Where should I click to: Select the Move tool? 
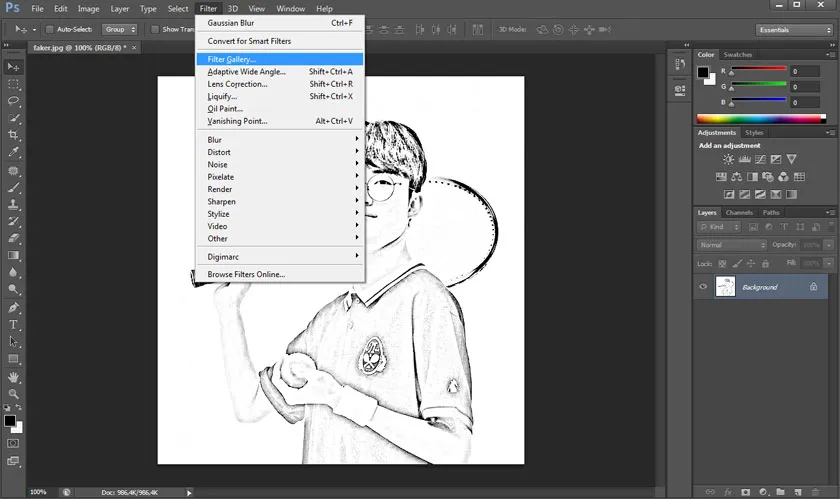click(14, 66)
